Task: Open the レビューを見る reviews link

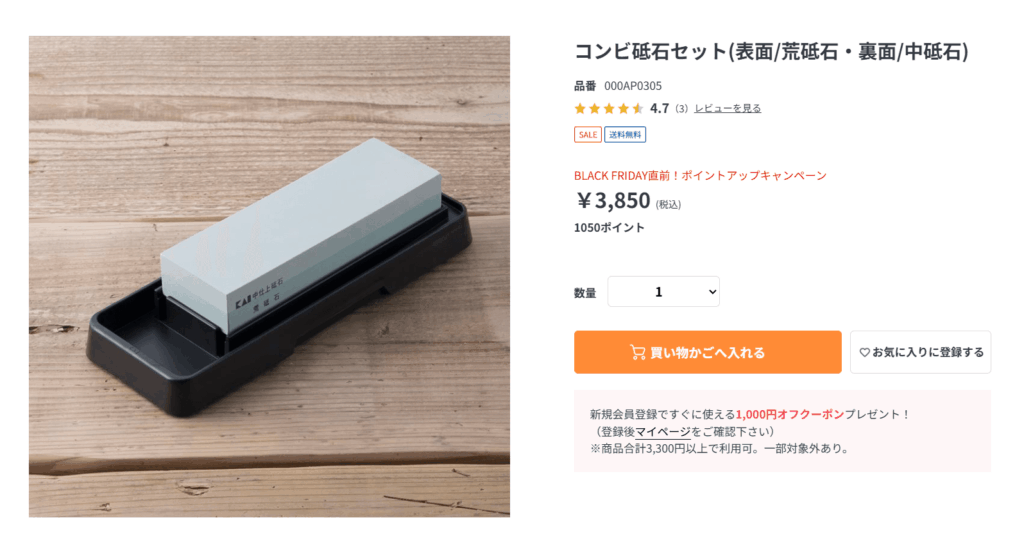Action: [728, 108]
